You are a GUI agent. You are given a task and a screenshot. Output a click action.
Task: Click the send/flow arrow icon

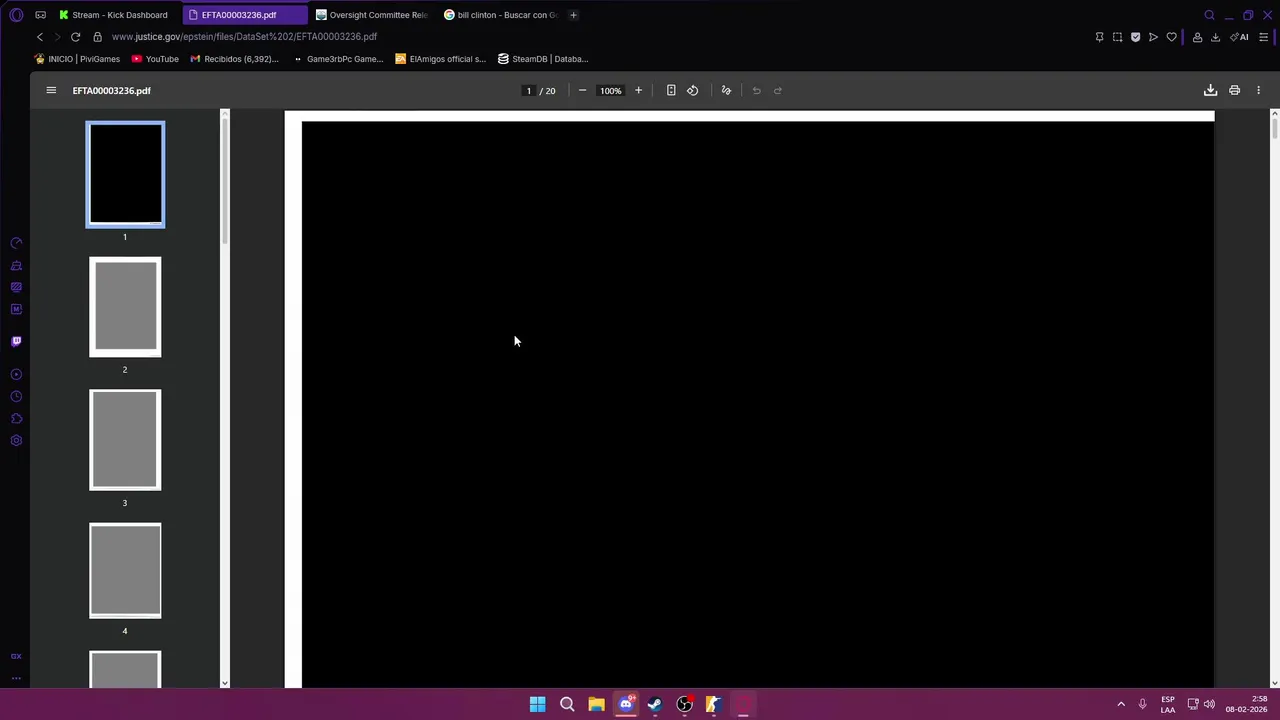coord(1153,37)
